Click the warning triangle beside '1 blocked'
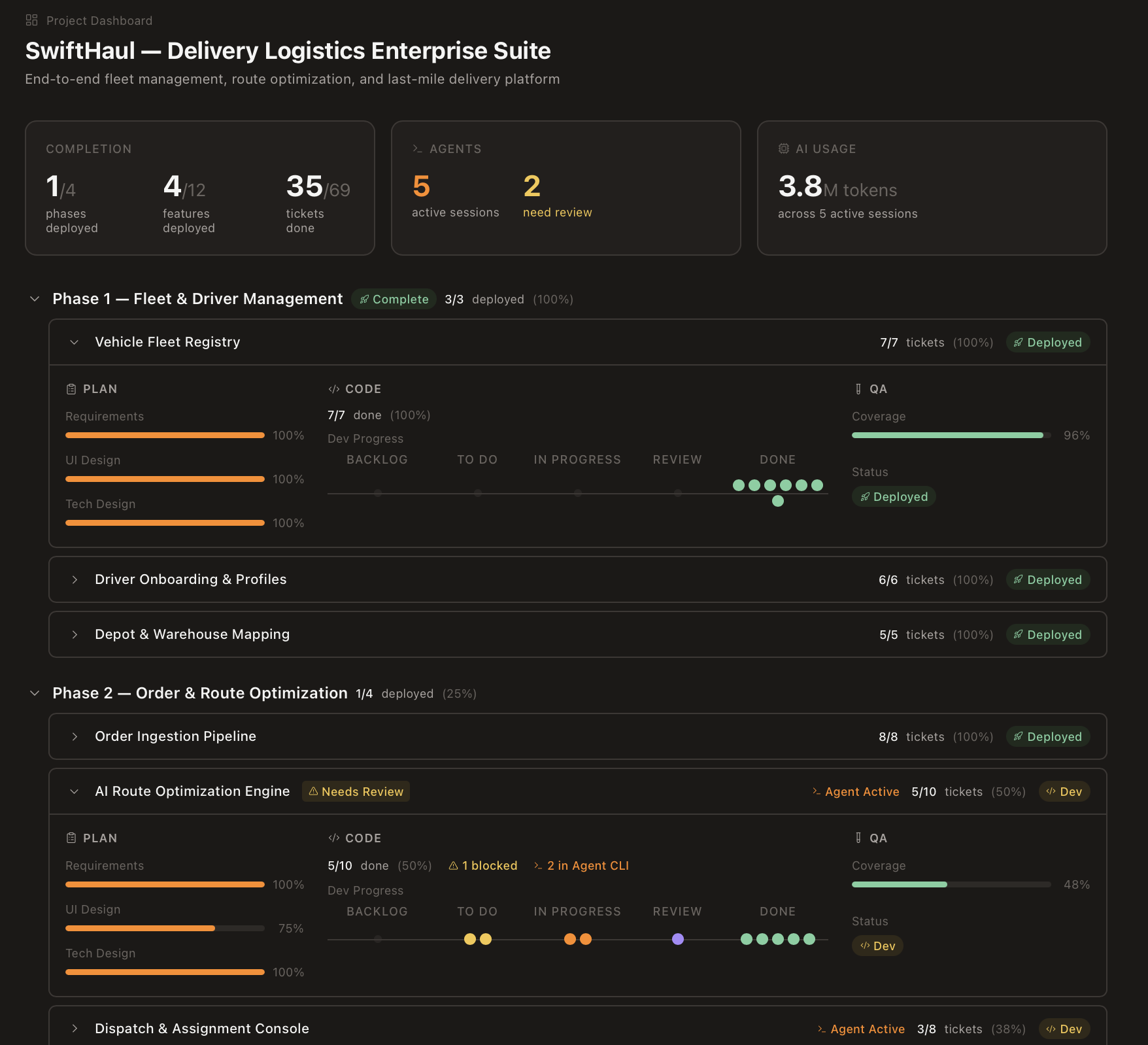The image size is (1148, 1045). [454, 865]
